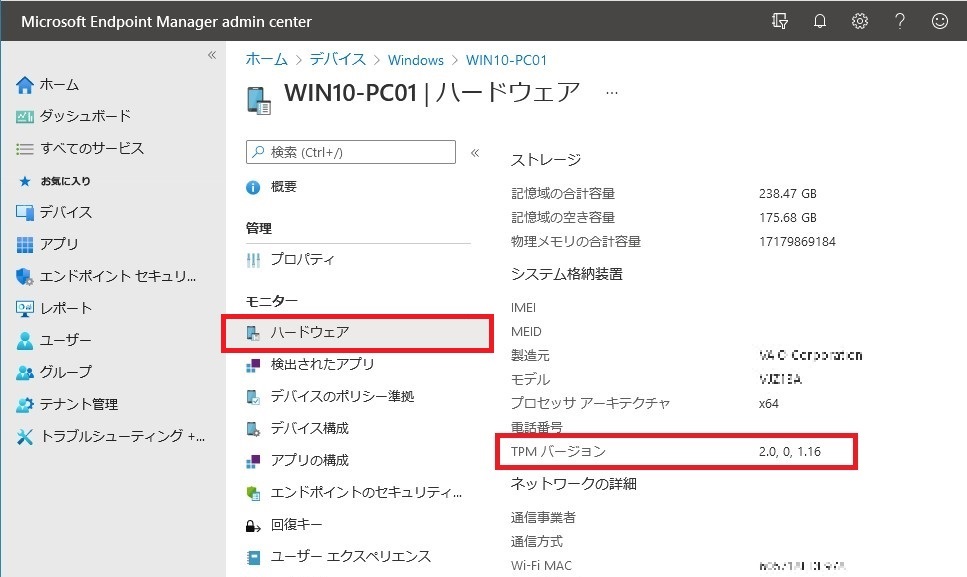Click the エンドポイント セキュリティ shield icon
The image size is (967, 577).
pos(25,277)
